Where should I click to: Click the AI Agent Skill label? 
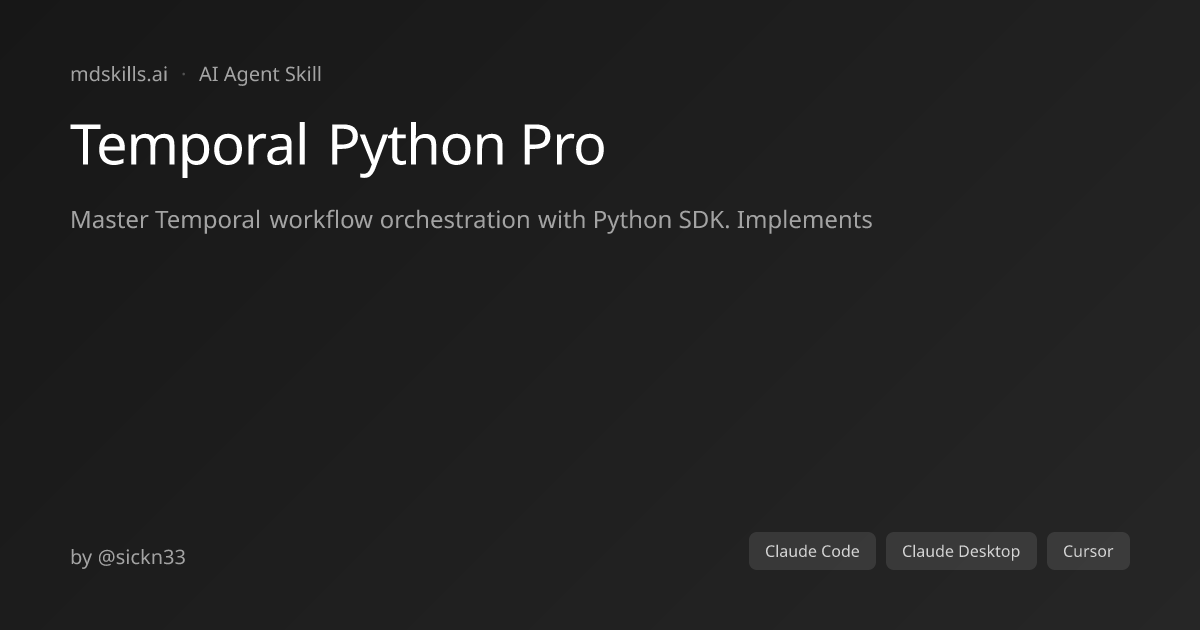260,74
